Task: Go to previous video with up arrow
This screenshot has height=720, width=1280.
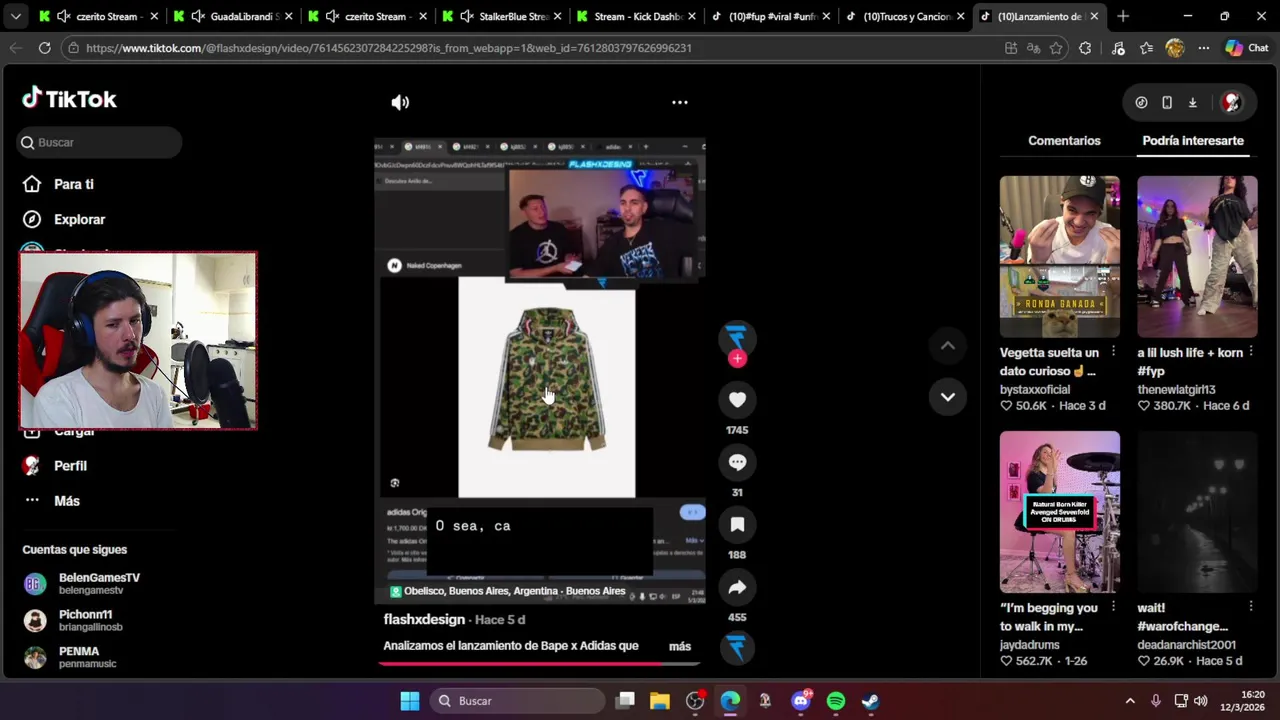Action: coord(947,346)
